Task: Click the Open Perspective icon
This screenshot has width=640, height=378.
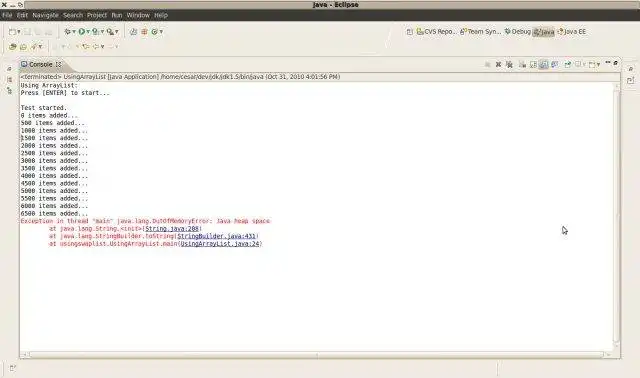Action: pos(409,31)
